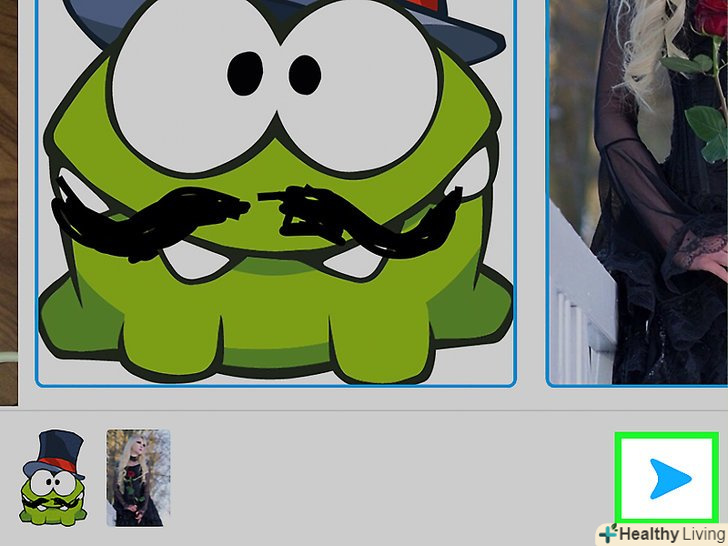Open the large green monster mustache image

(276, 192)
